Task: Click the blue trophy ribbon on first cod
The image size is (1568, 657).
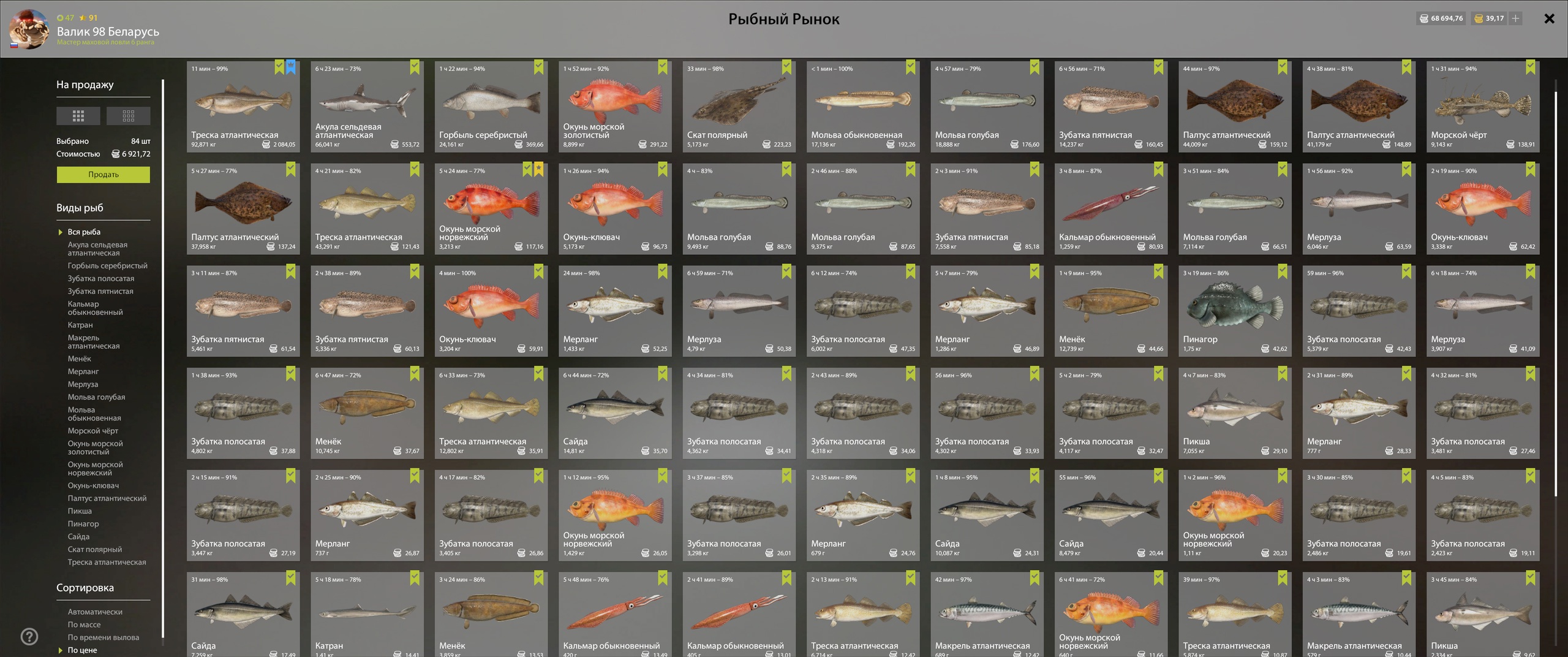Action: click(291, 67)
